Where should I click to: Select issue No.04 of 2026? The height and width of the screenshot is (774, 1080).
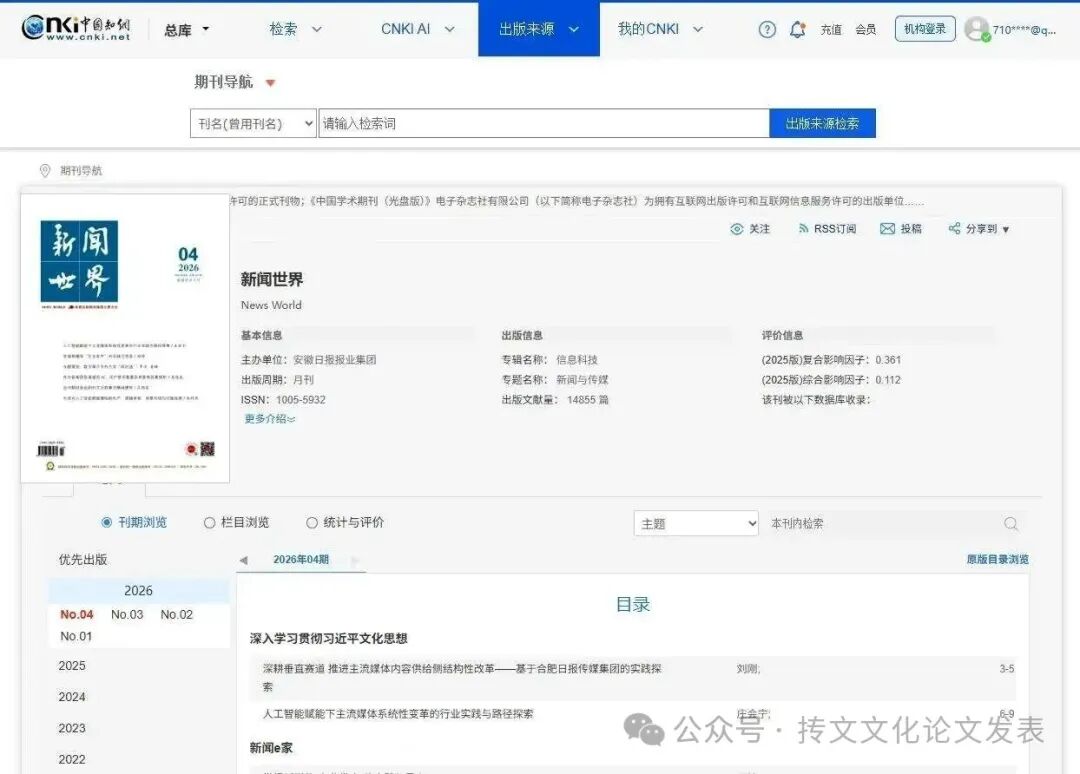(x=76, y=614)
